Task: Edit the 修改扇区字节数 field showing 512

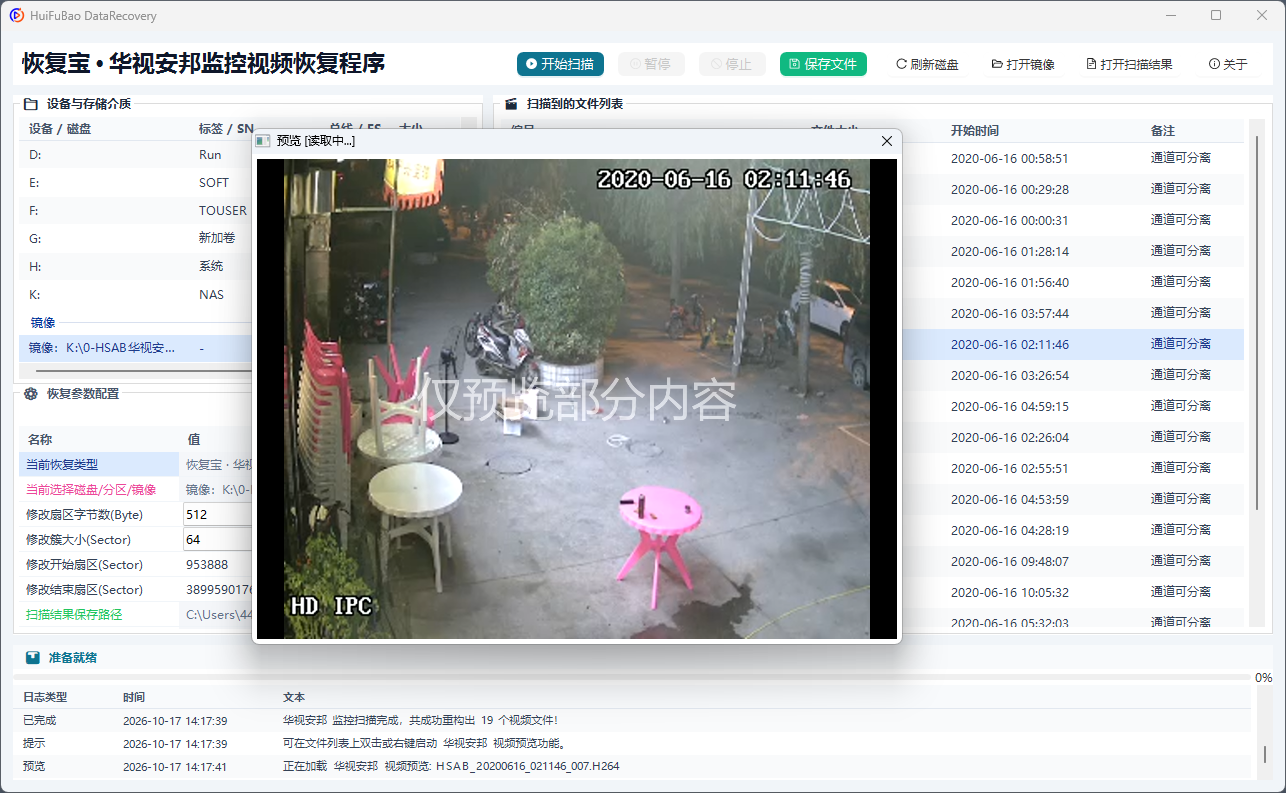Action: click(x=217, y=514)
